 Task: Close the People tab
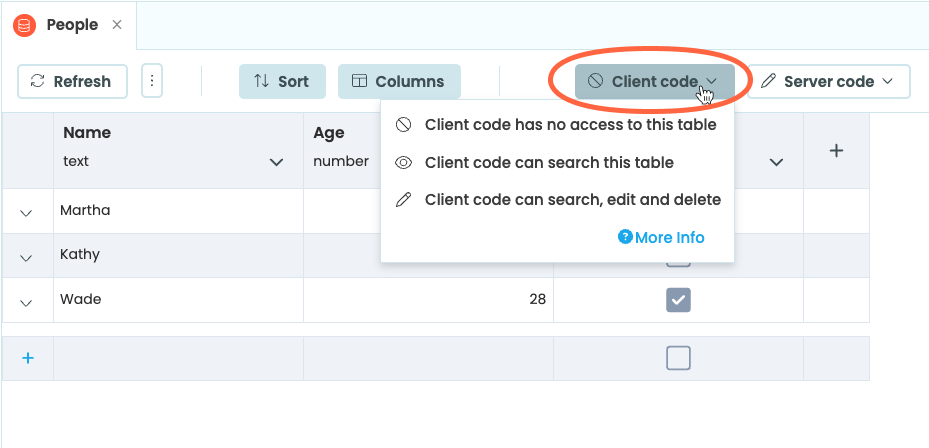click(x=117, y=25)
